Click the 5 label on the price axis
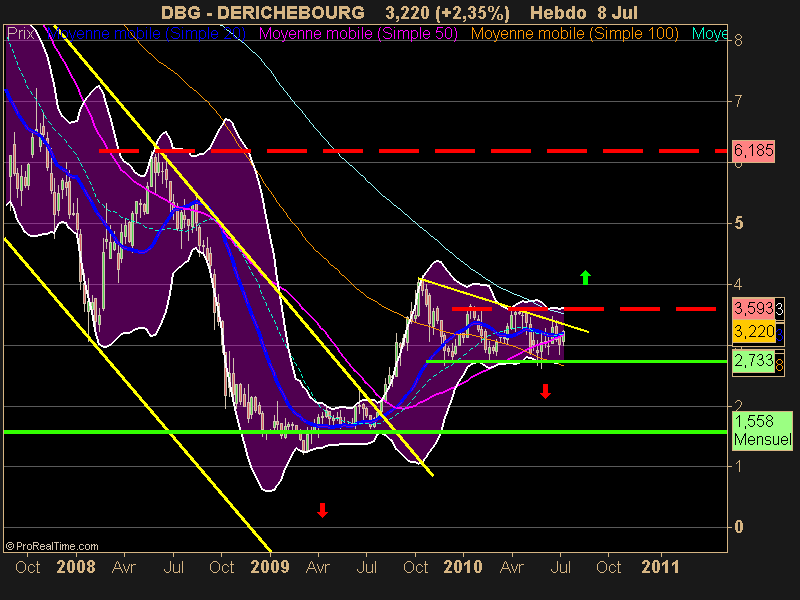The height and width of the screenshot is (600, 800). [x=738, y=223]
